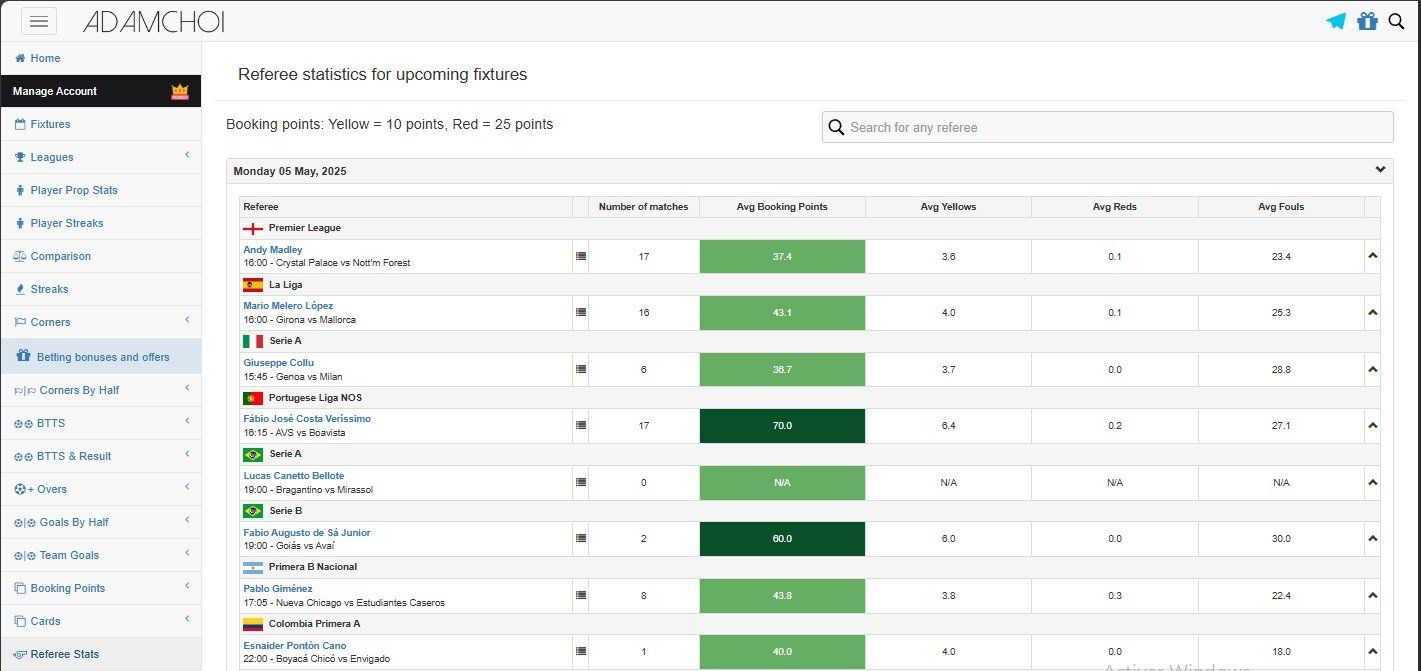Screen dimensions: 1421x671
Task: Click the Esnaider Pontón Cano referee link
Action: click(x=295, y=646)
